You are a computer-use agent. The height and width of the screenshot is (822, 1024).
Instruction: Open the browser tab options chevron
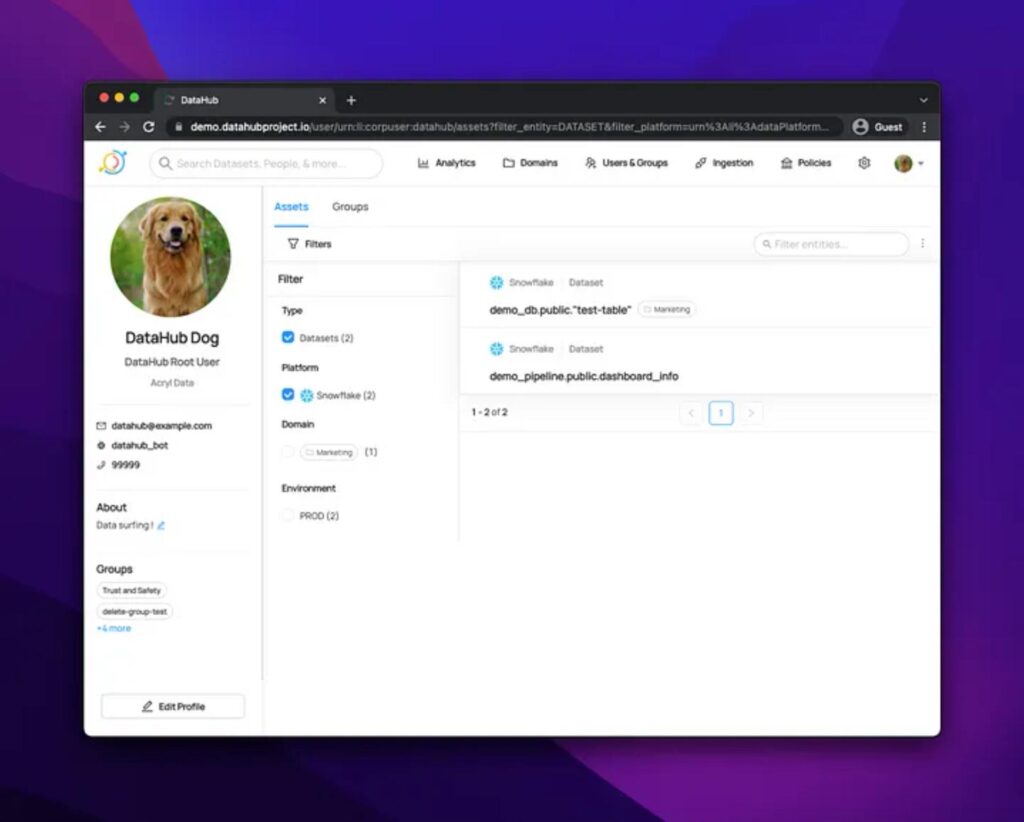point(922,100)
